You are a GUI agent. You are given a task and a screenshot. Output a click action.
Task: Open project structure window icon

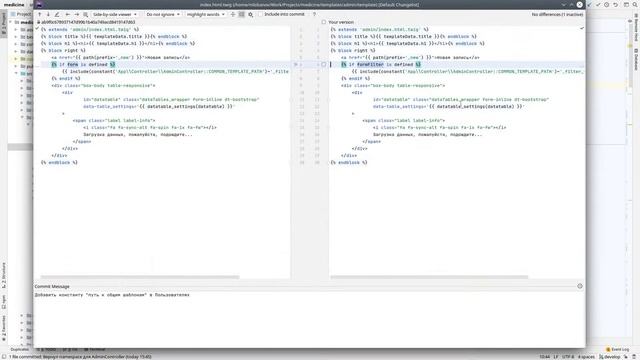pyautogui.click(x=627, y=4)
